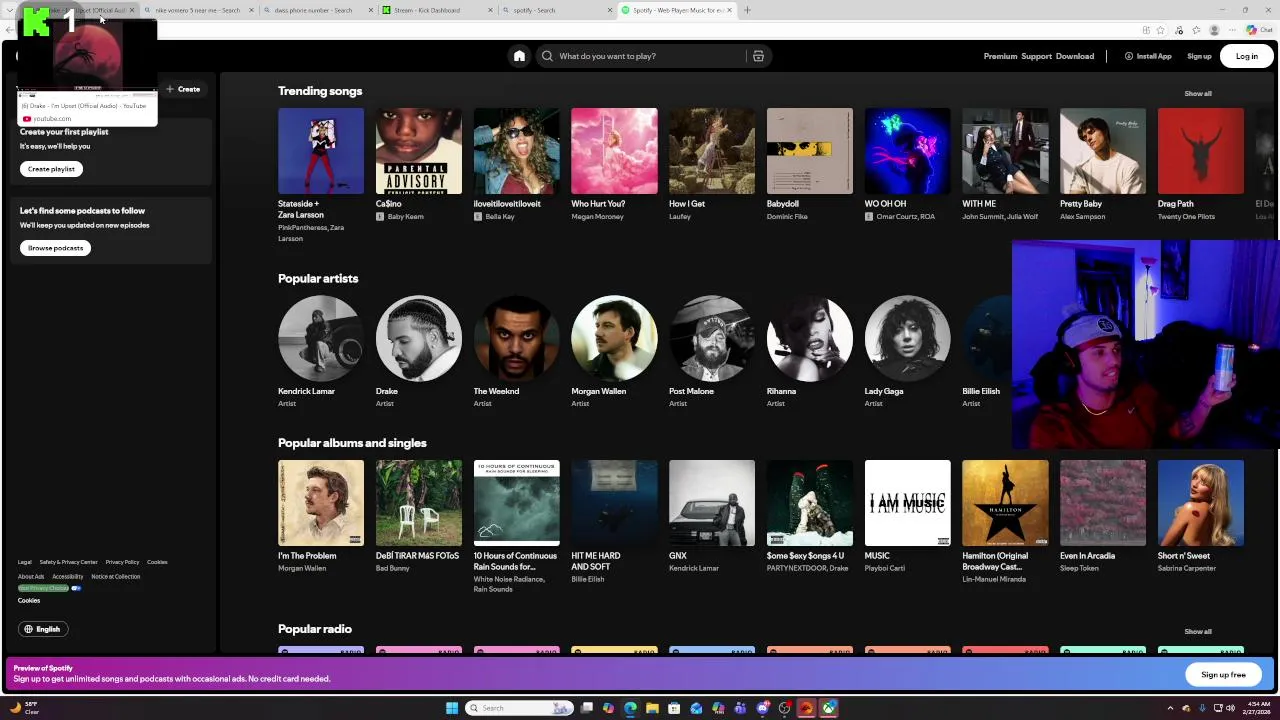Show all Trending songs
Image resolution: width=1280 pixels, height=720 pixels.
click(x=1198, y=93)
